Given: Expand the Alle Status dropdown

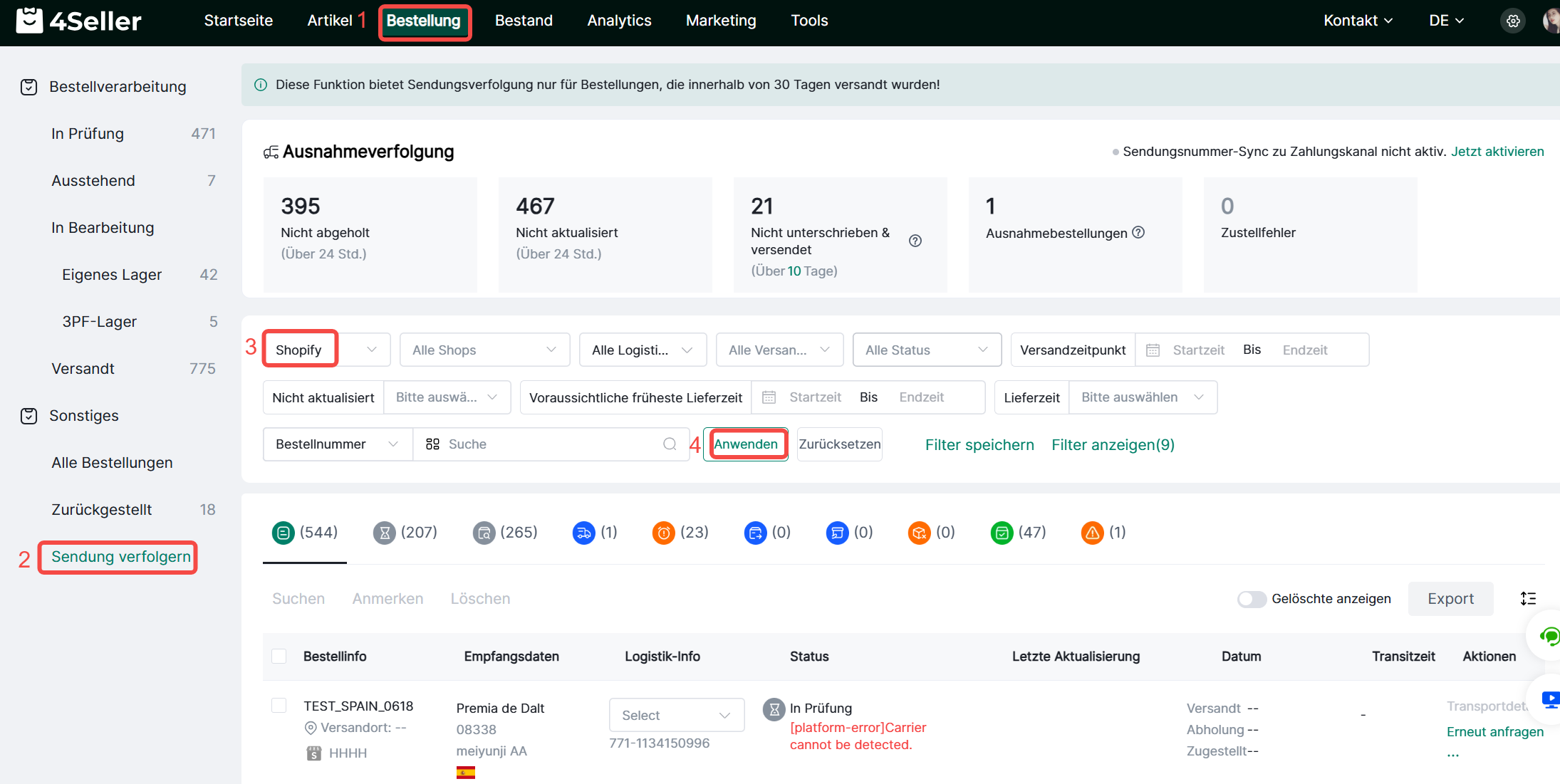Looking at the screenshot, I should coord(926,350).
